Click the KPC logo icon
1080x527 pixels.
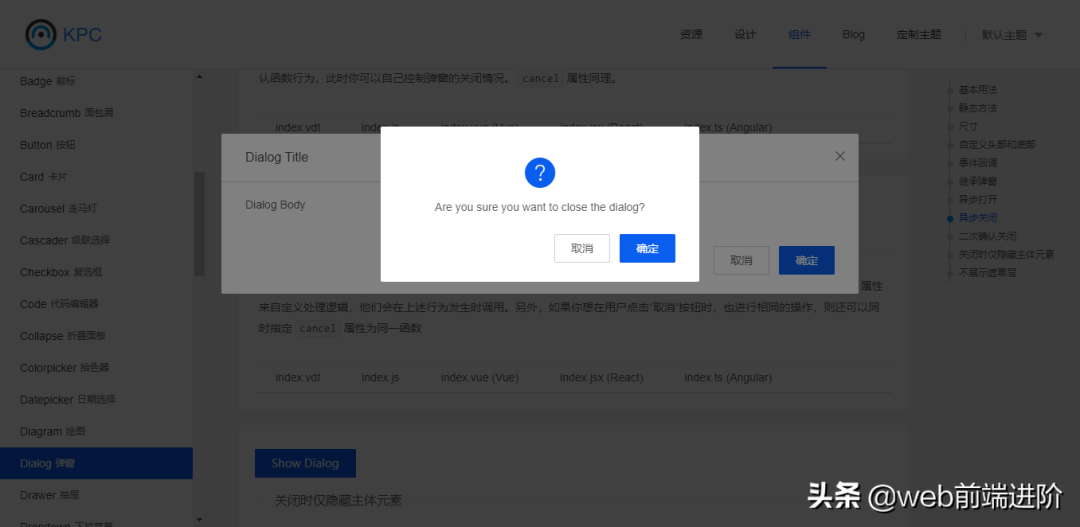pyautogui.click(x=41, y=34)
